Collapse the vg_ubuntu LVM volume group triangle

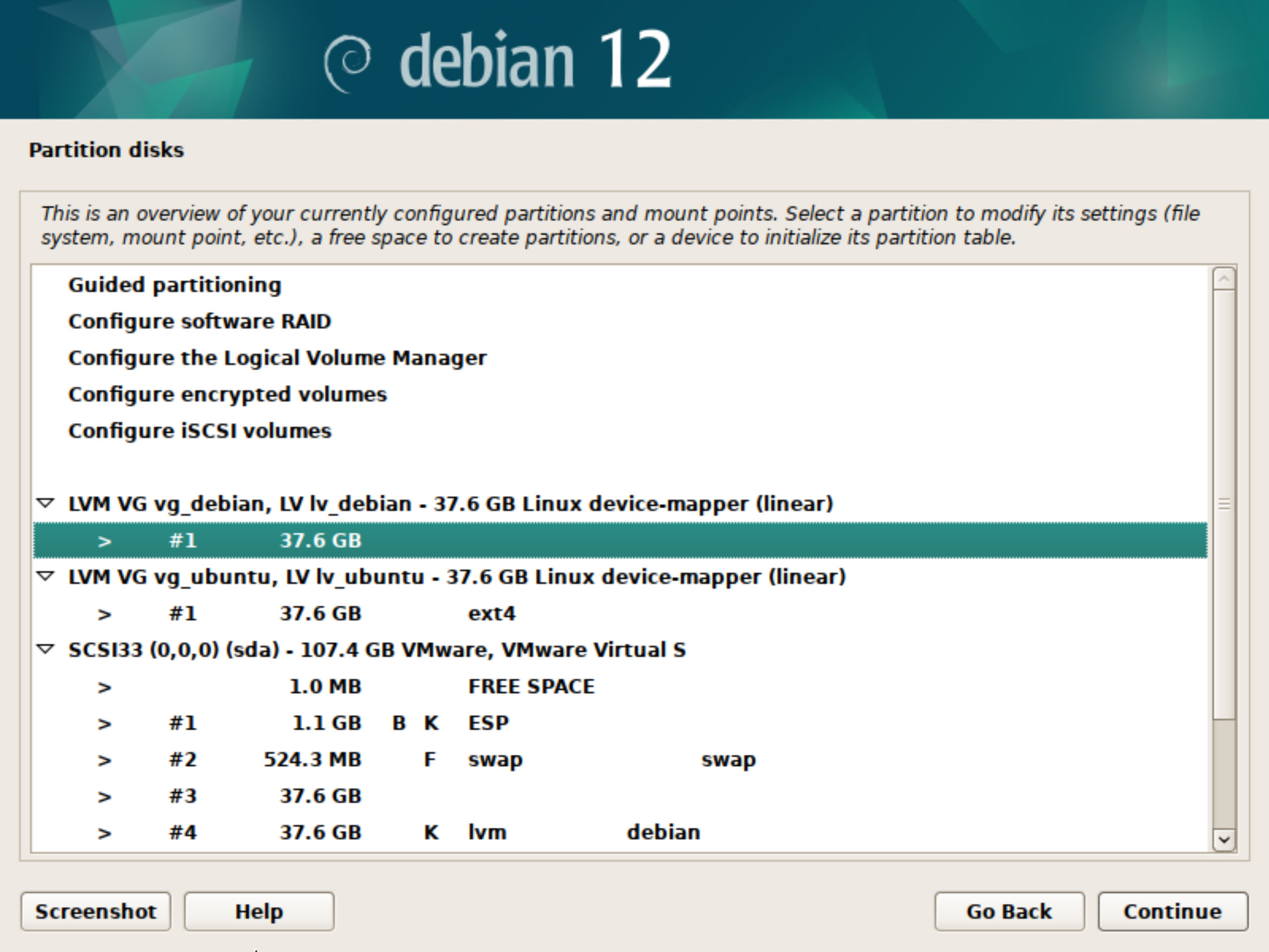(45, 576)
